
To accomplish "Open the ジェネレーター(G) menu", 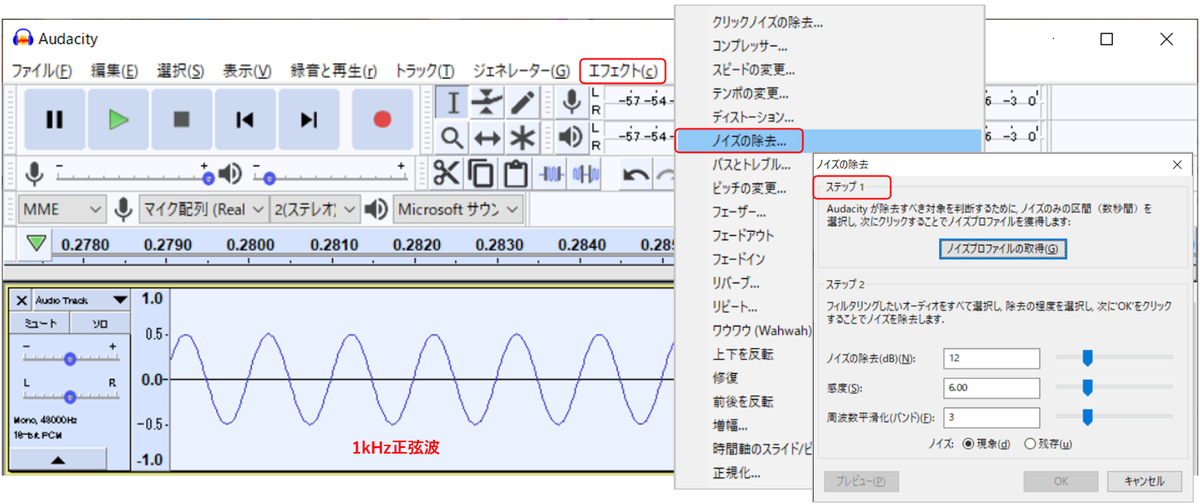I will (520, 71).
